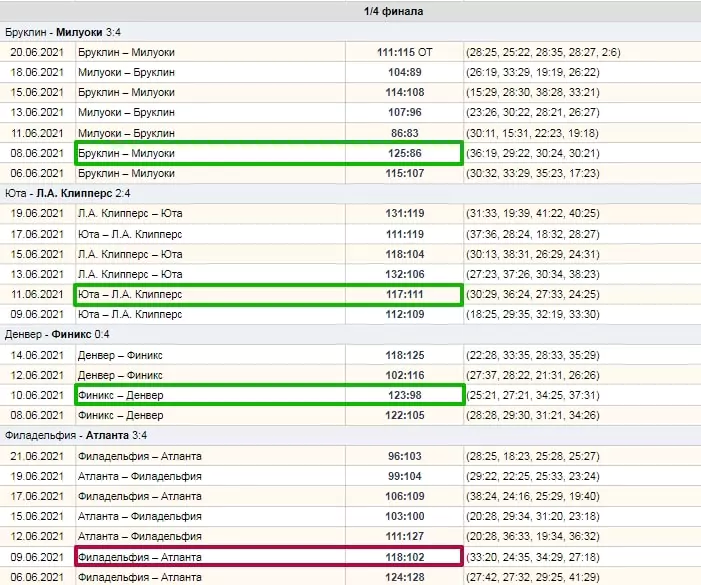Click quarter scores '(28:25, 25:22, 28:35, 28:27, 2:6)'
701x585 pixels.
click(543, 52)
